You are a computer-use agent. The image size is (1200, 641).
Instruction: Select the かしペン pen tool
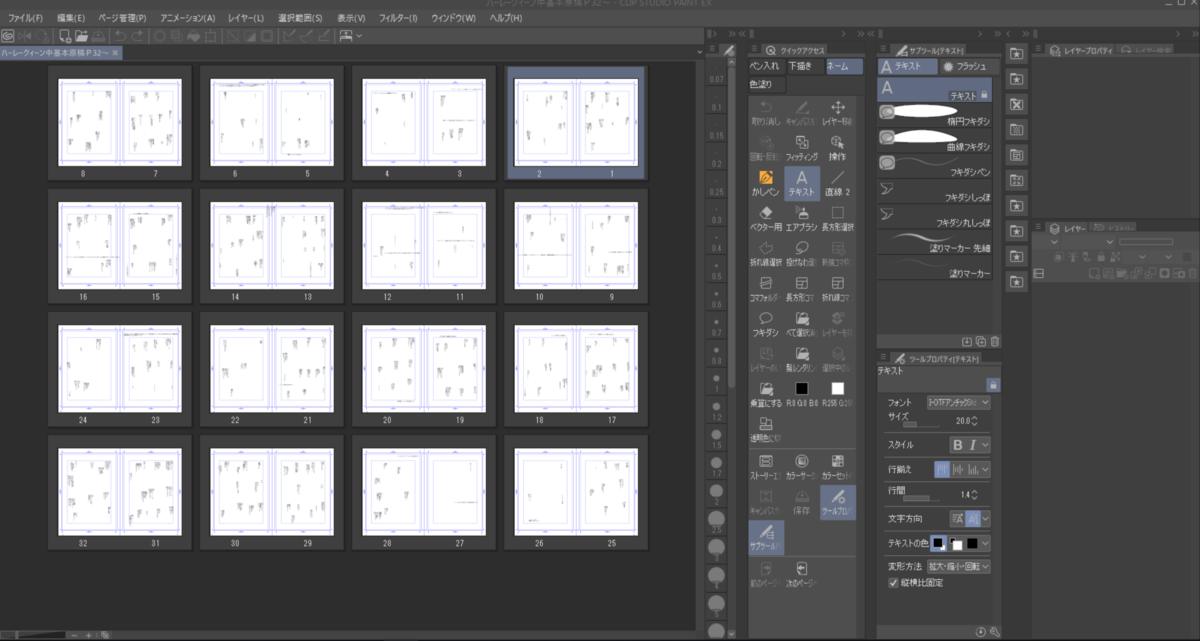coord(766,183)
